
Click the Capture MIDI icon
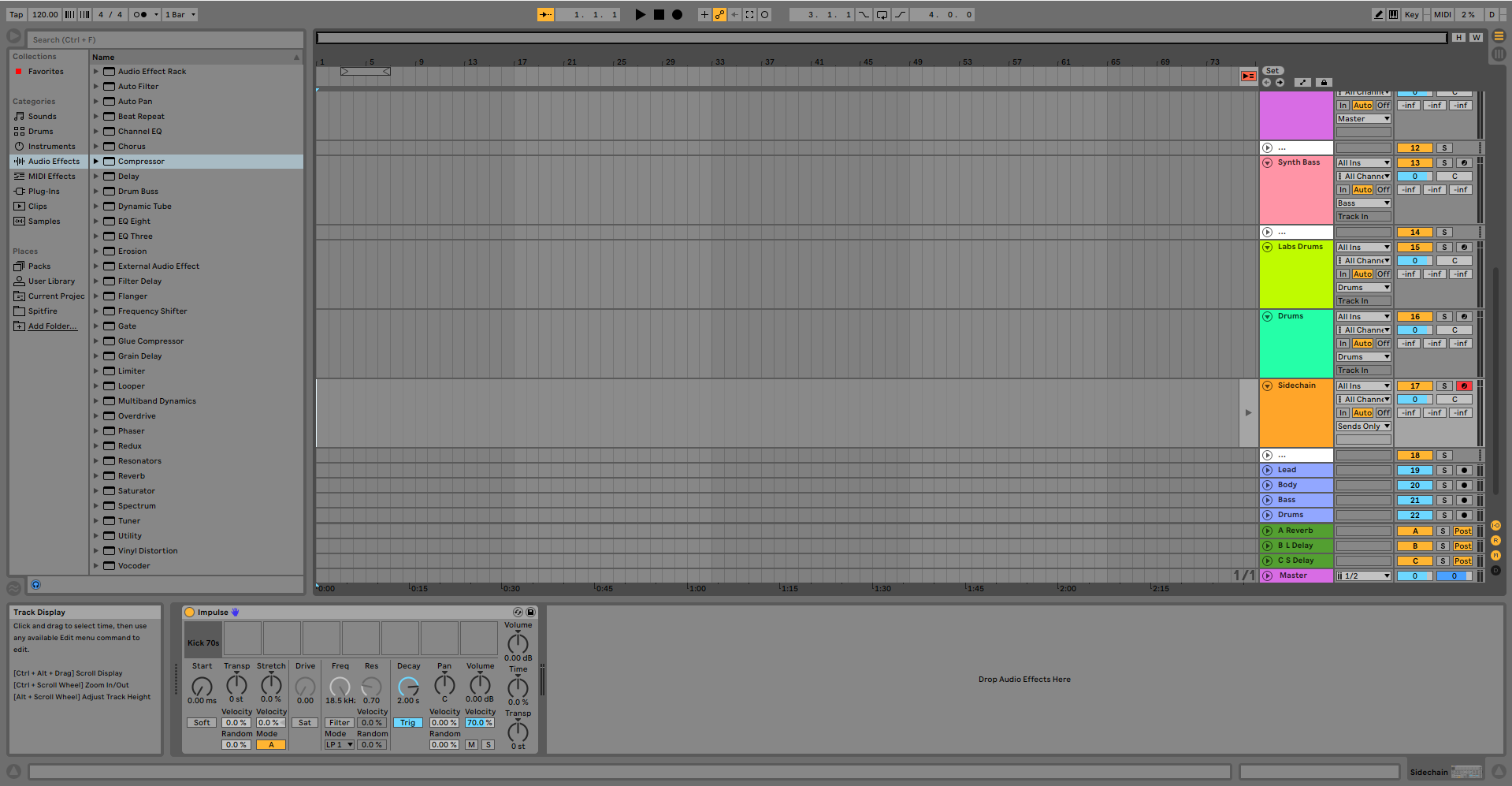[749, 14]
